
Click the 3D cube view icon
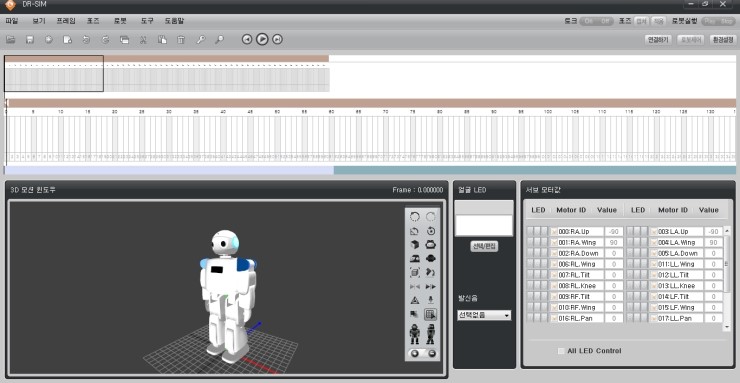click(415, 244)
